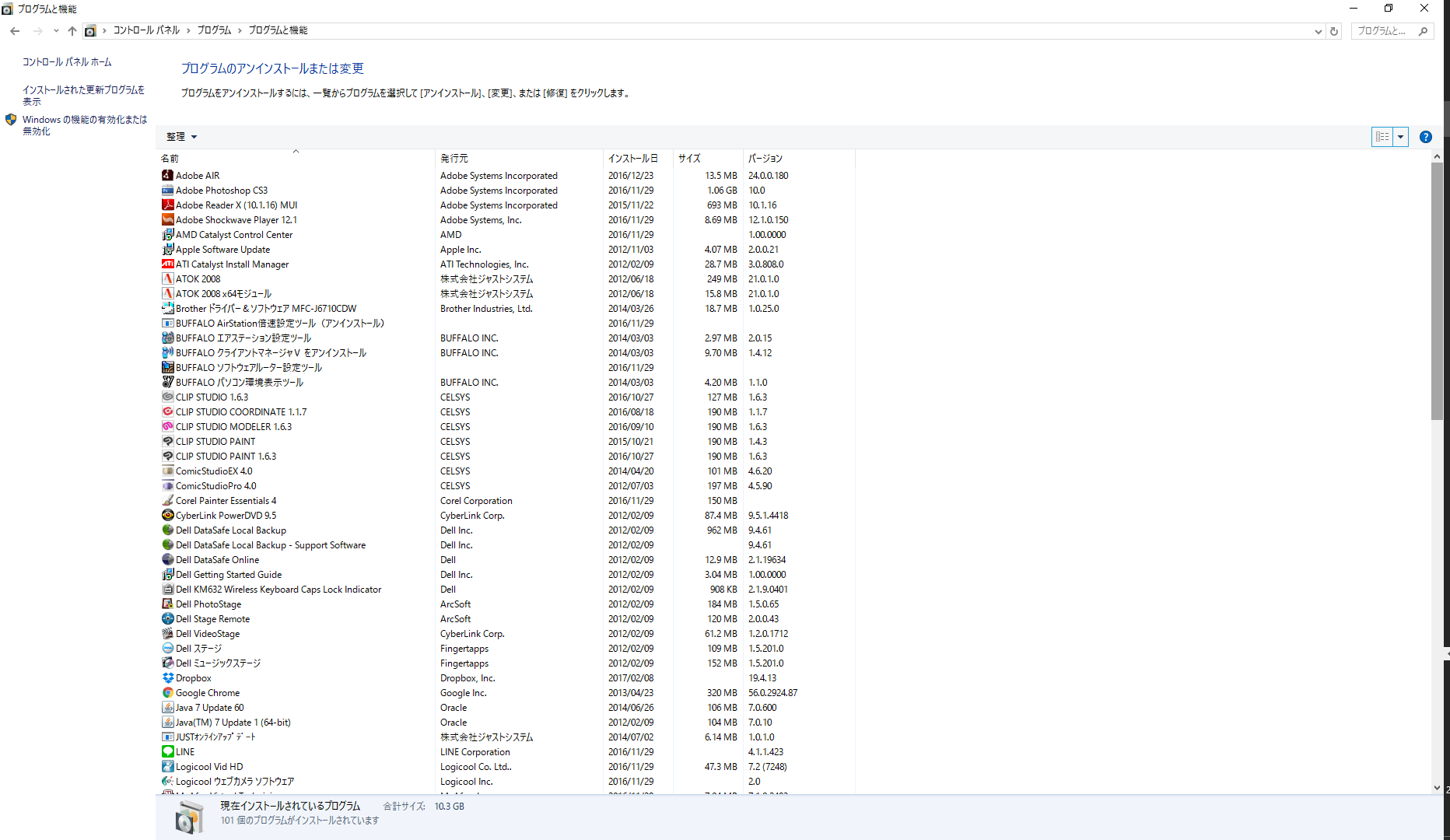Open the recent locations dropdown
1450x840 pixels.
pyautogui.click(x=56, y=31)
